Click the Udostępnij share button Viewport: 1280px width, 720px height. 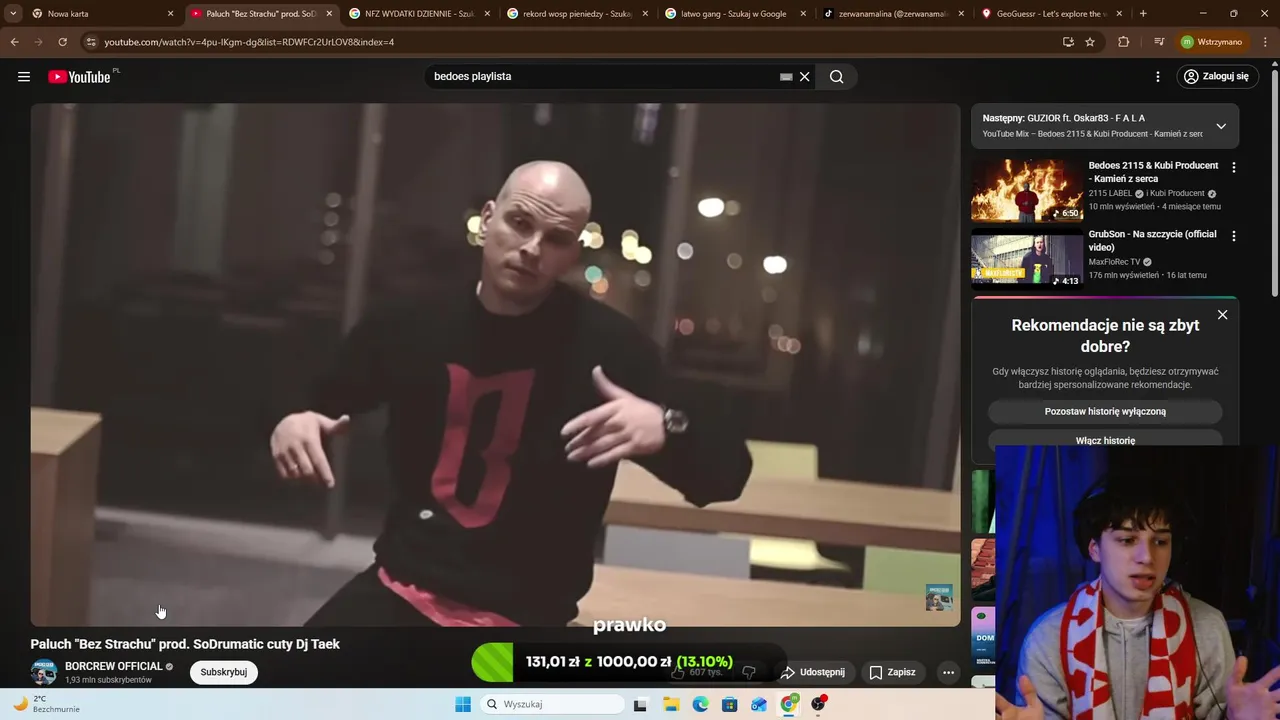[813, 673]
